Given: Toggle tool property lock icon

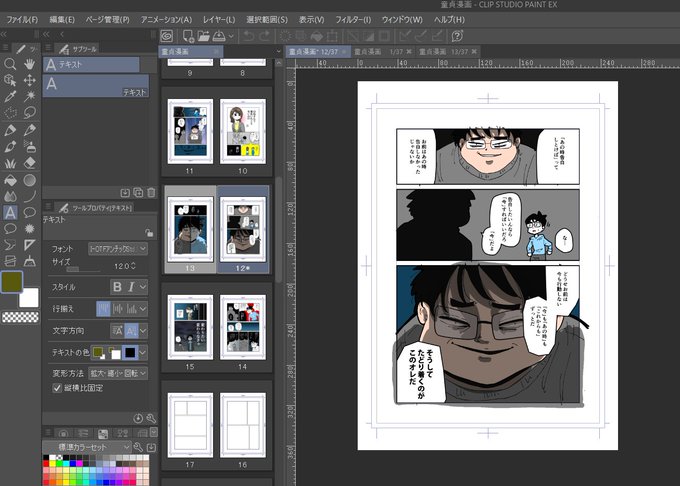Looking at the screenshot, I should point(149,233).
